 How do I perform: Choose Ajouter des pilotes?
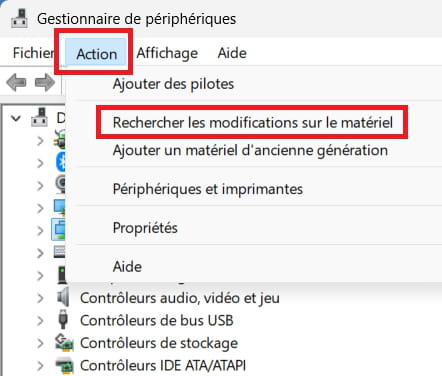point(173,84)
